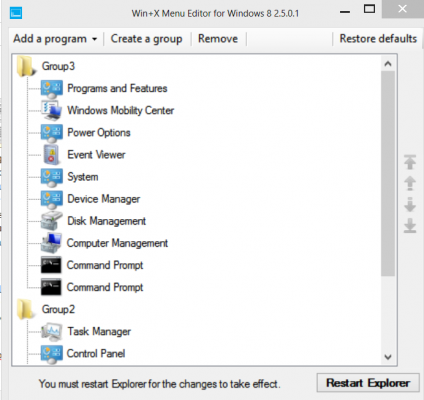Click the Move down arrow icon
424x400 pixels.
pyautogui.click(x=410, y=205)
